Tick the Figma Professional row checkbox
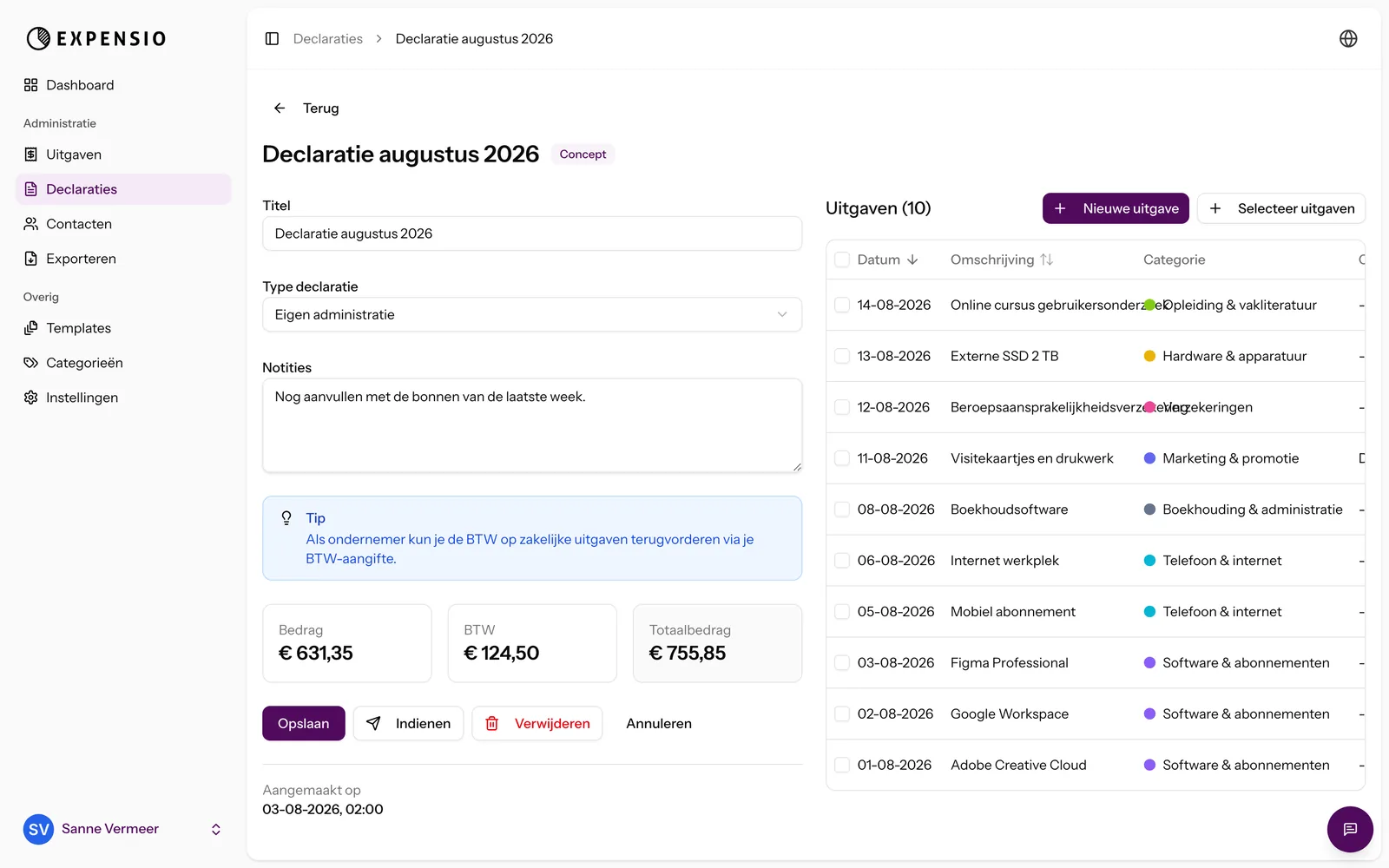Image resolution: width=1389 pixels, height=868 pixels. [842, 663]
